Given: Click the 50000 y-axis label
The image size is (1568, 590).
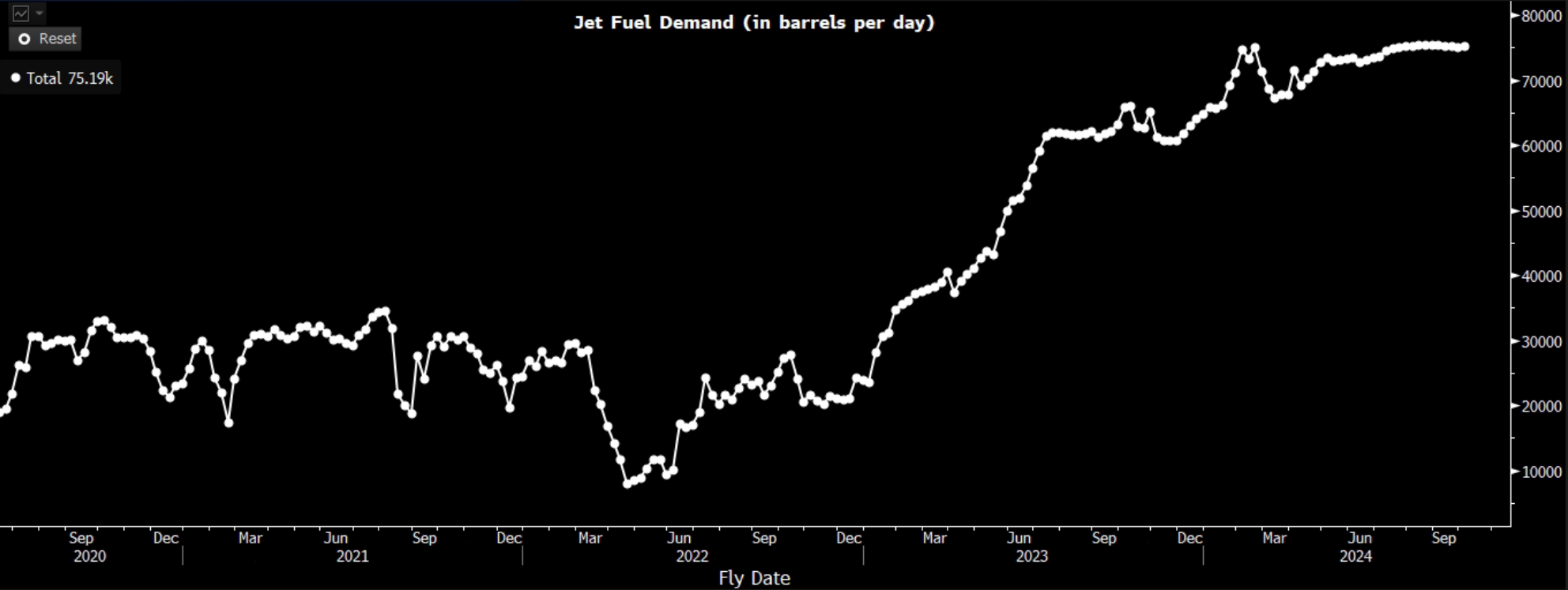Looking at the screenshot, I should (x=1541, y=212).
